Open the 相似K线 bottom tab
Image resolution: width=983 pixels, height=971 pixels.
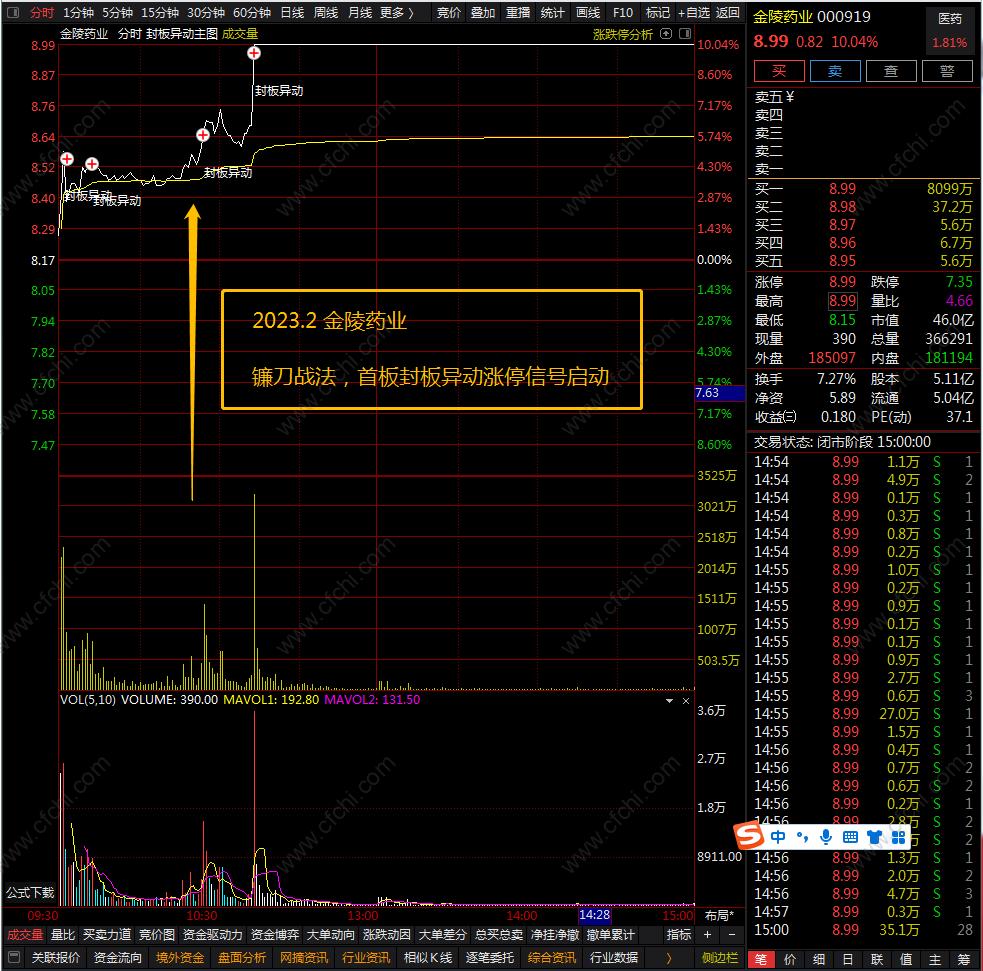pos(428,958)
